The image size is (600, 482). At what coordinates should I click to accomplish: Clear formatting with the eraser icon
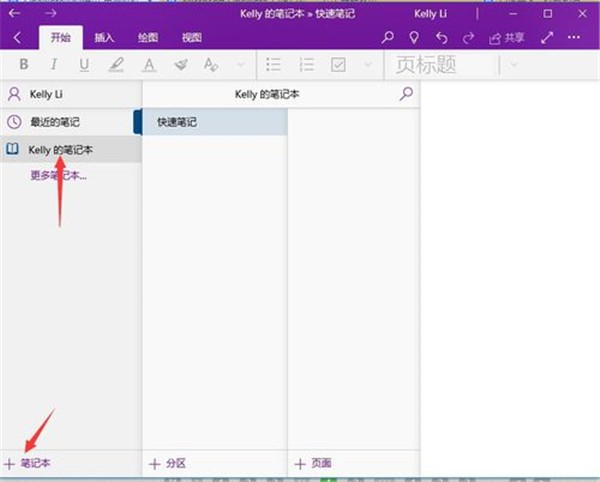coord(181,64)
